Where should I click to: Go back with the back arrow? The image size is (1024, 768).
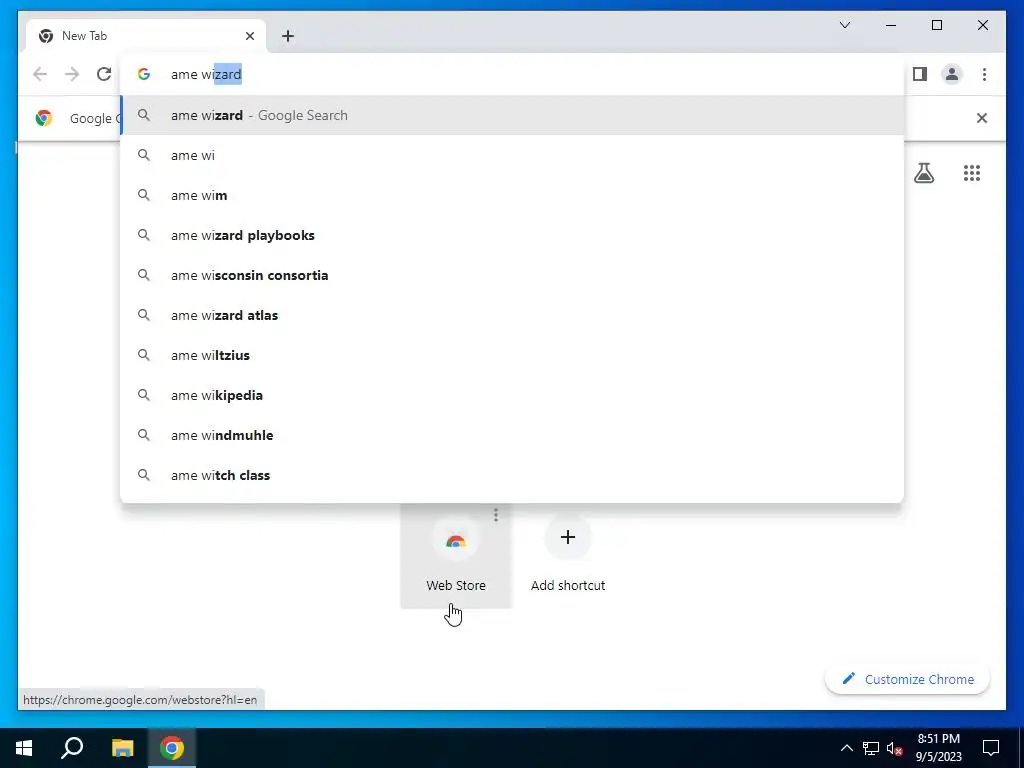(40, 74)
